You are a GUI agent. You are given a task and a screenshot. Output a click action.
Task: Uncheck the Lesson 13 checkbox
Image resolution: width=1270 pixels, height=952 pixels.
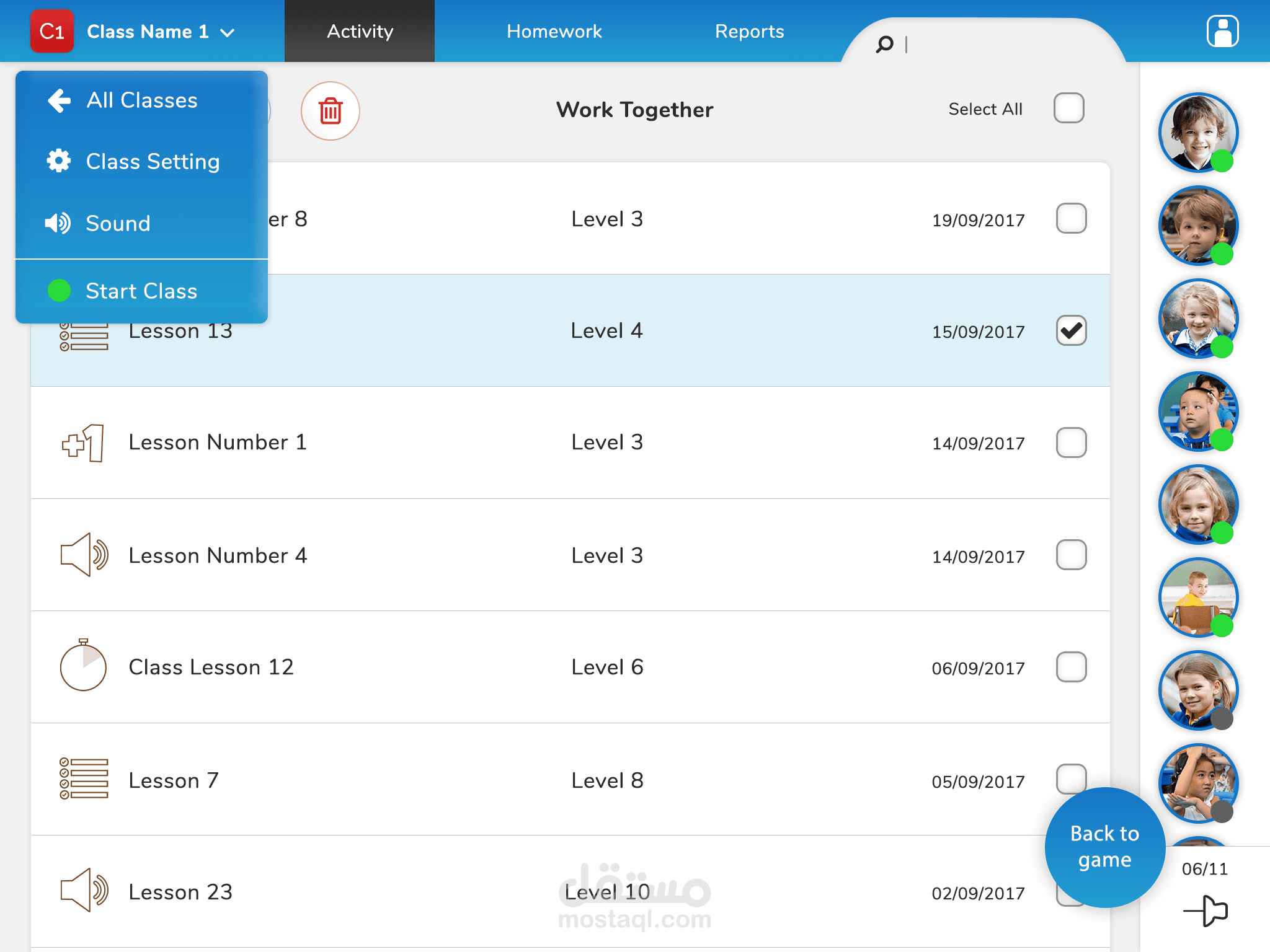coord(1071,330)
